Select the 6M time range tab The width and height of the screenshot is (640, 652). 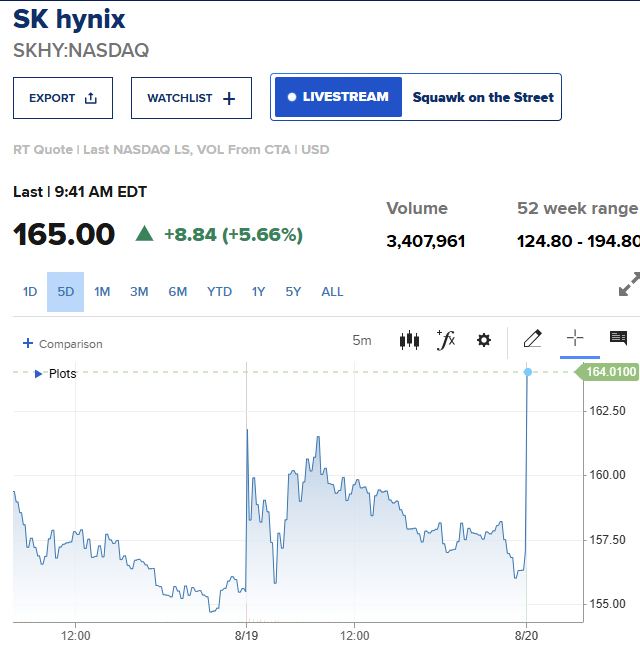click(x=178, y=292)
